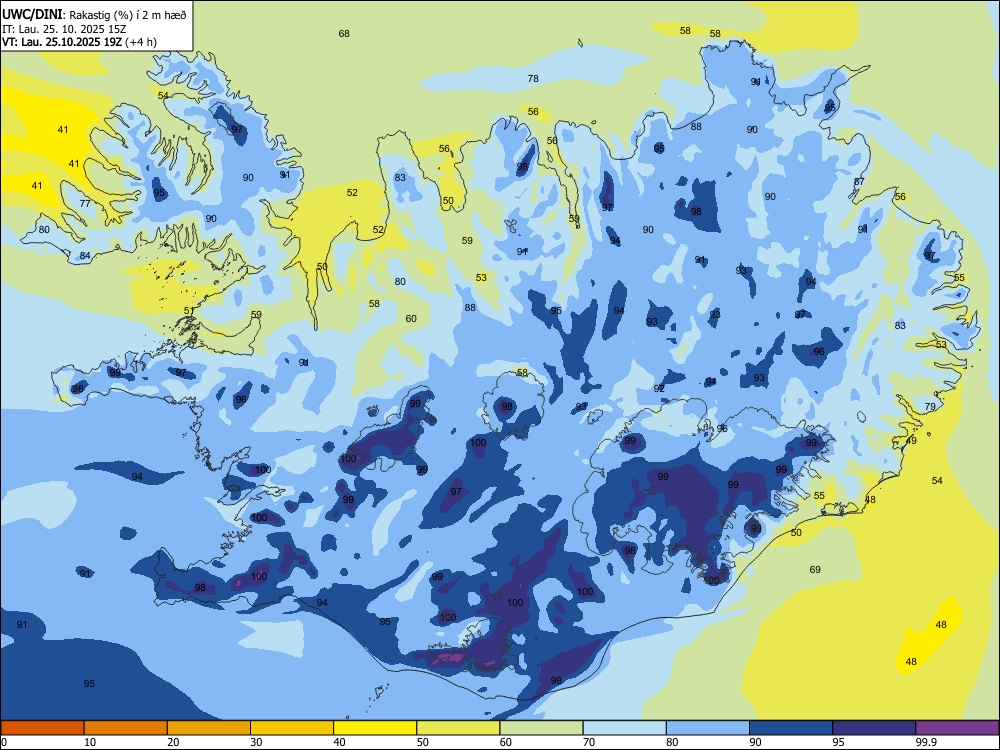Click the legend tick label 40
Image resolution: width=1000 pixels, height=750 pixels.
point(340,742)
